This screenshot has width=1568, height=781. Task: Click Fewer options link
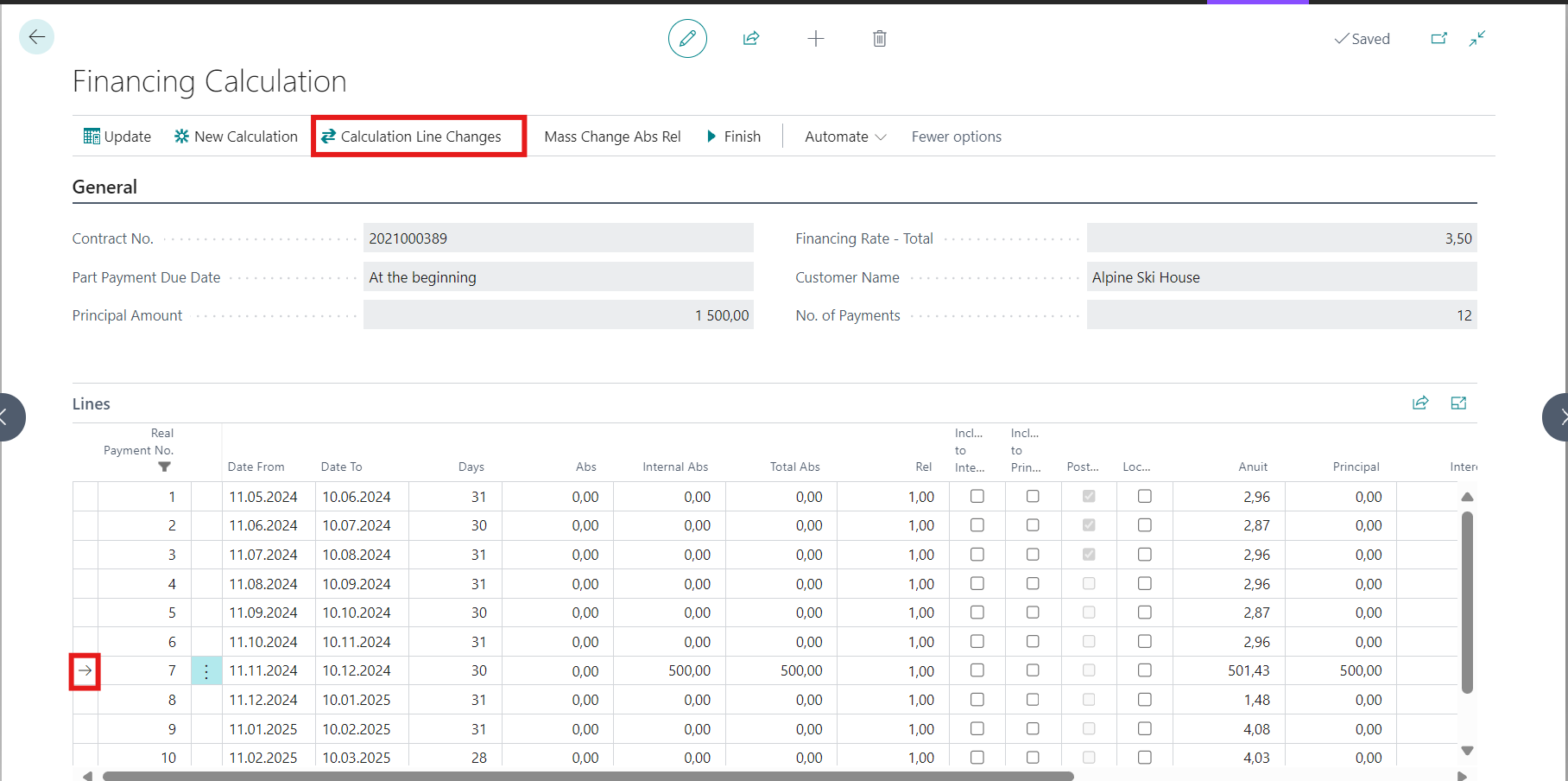956,137
